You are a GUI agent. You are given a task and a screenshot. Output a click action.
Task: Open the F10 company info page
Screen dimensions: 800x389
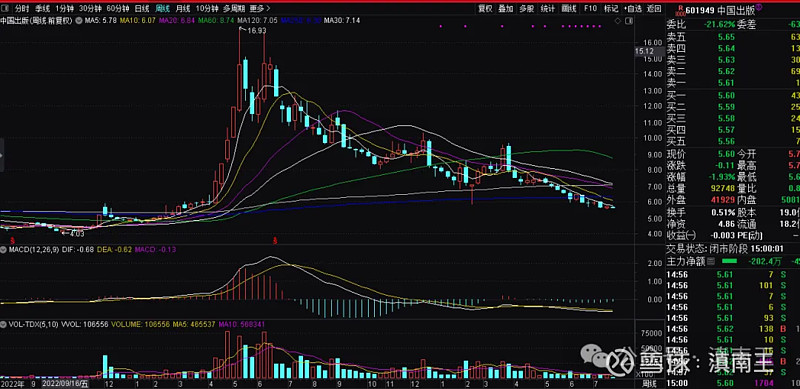pyautogui.click(x=590, y=8)
